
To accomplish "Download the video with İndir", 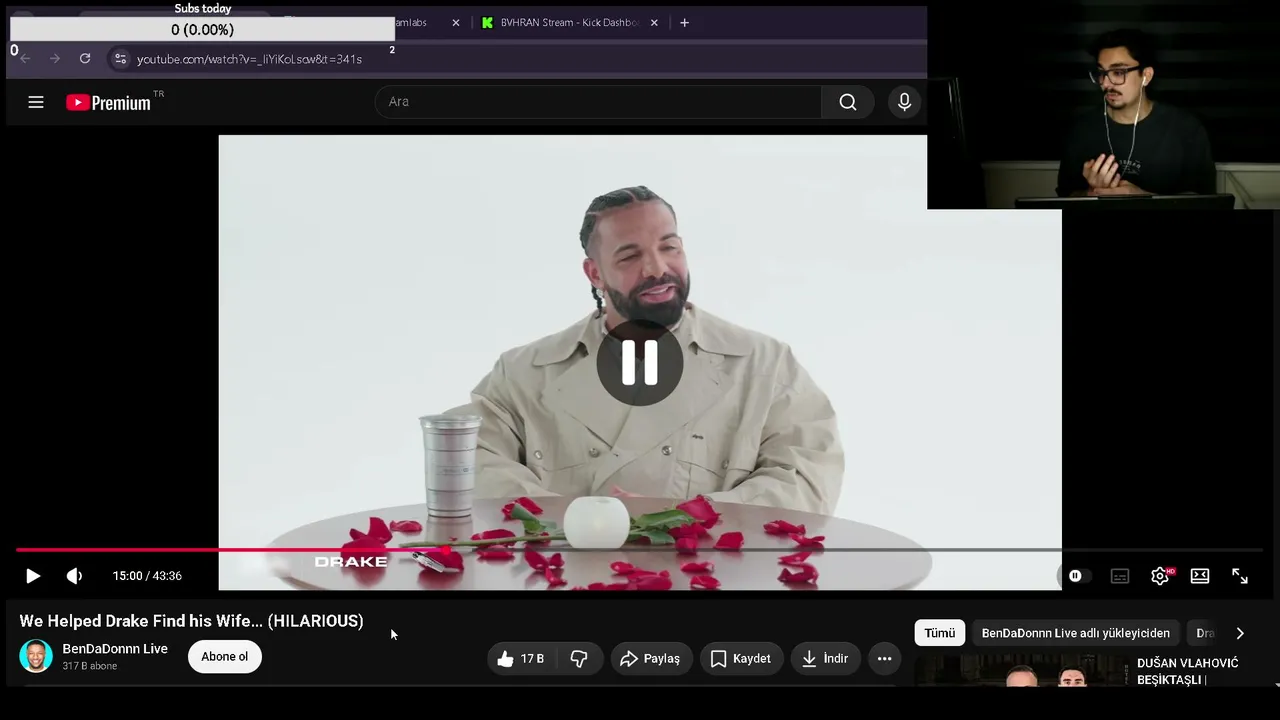I will click(824, 658).
